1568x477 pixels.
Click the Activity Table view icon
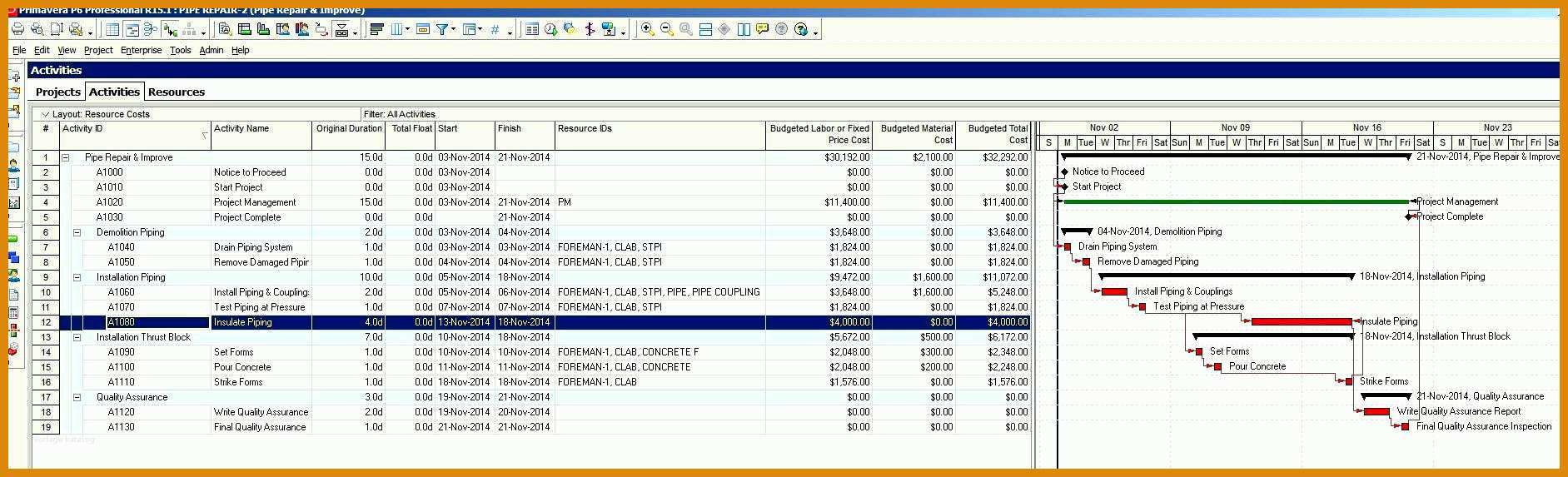[112, 29]
